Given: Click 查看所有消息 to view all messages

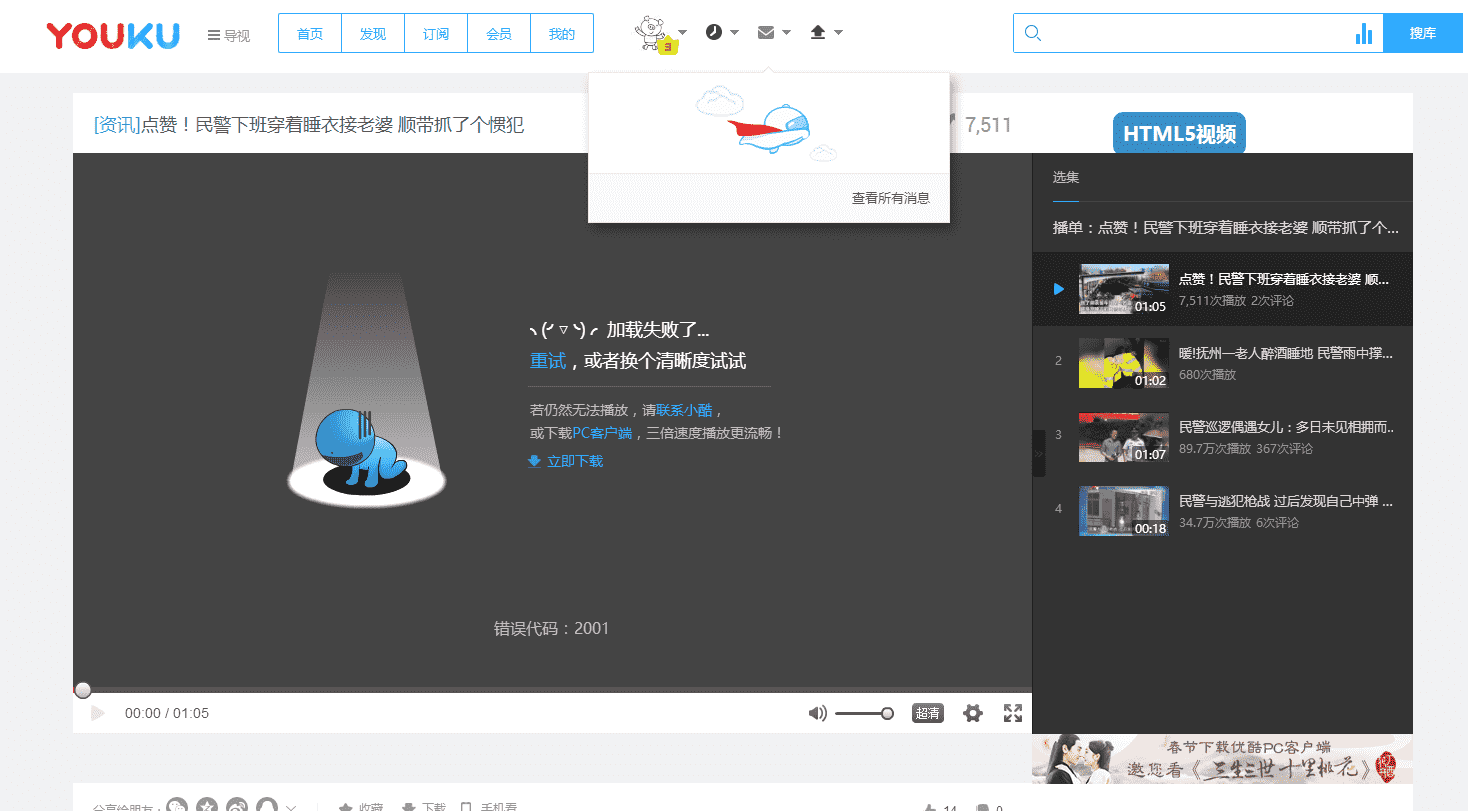Looking at the screenshot, I should click(x=891, y=198).
